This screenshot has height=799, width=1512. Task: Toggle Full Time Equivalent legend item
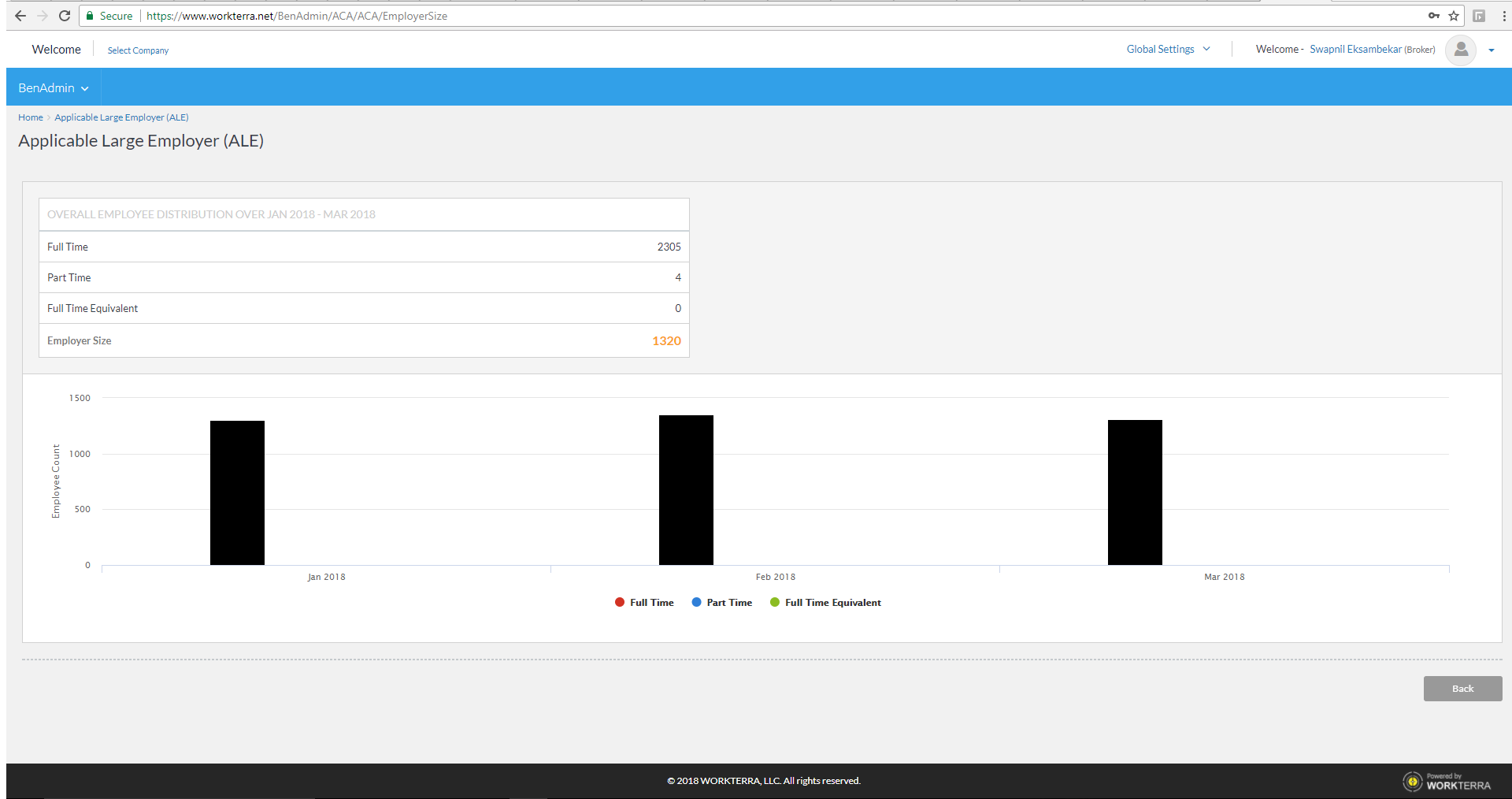tap(825, 603)
